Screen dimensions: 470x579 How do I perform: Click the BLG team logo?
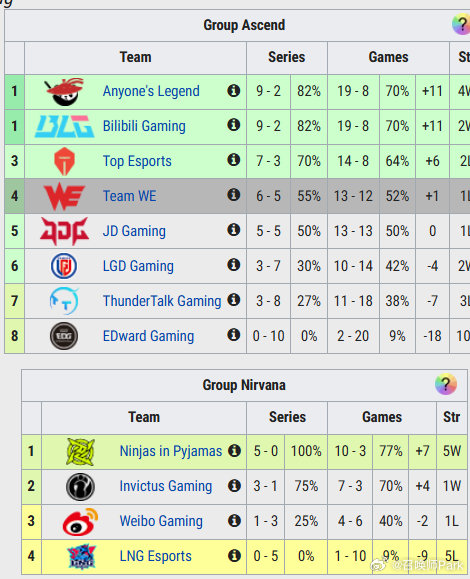[64, 126]
